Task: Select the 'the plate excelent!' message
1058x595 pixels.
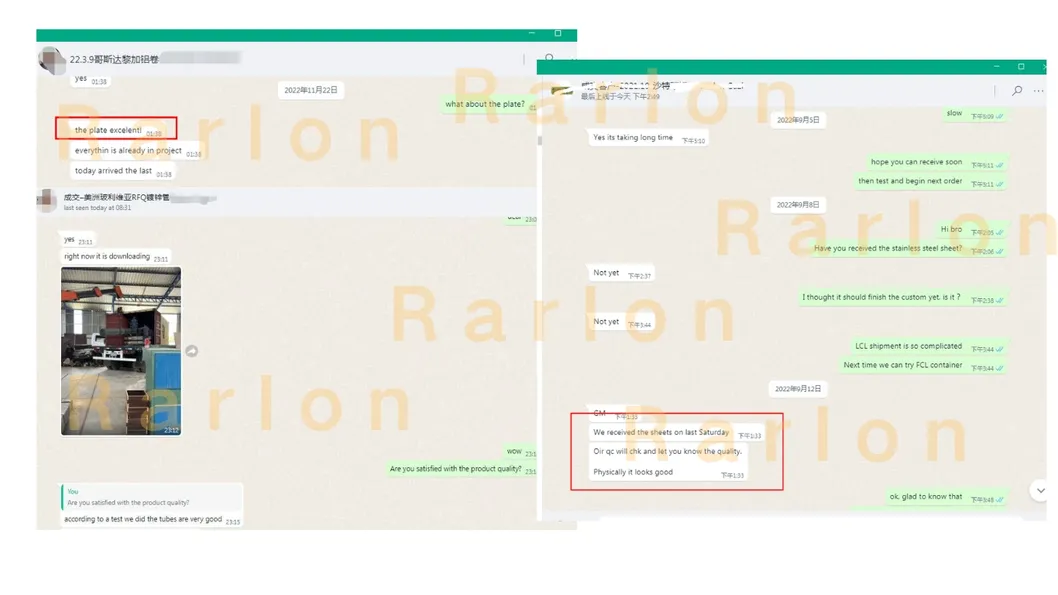Action: (x=108, y=130)
